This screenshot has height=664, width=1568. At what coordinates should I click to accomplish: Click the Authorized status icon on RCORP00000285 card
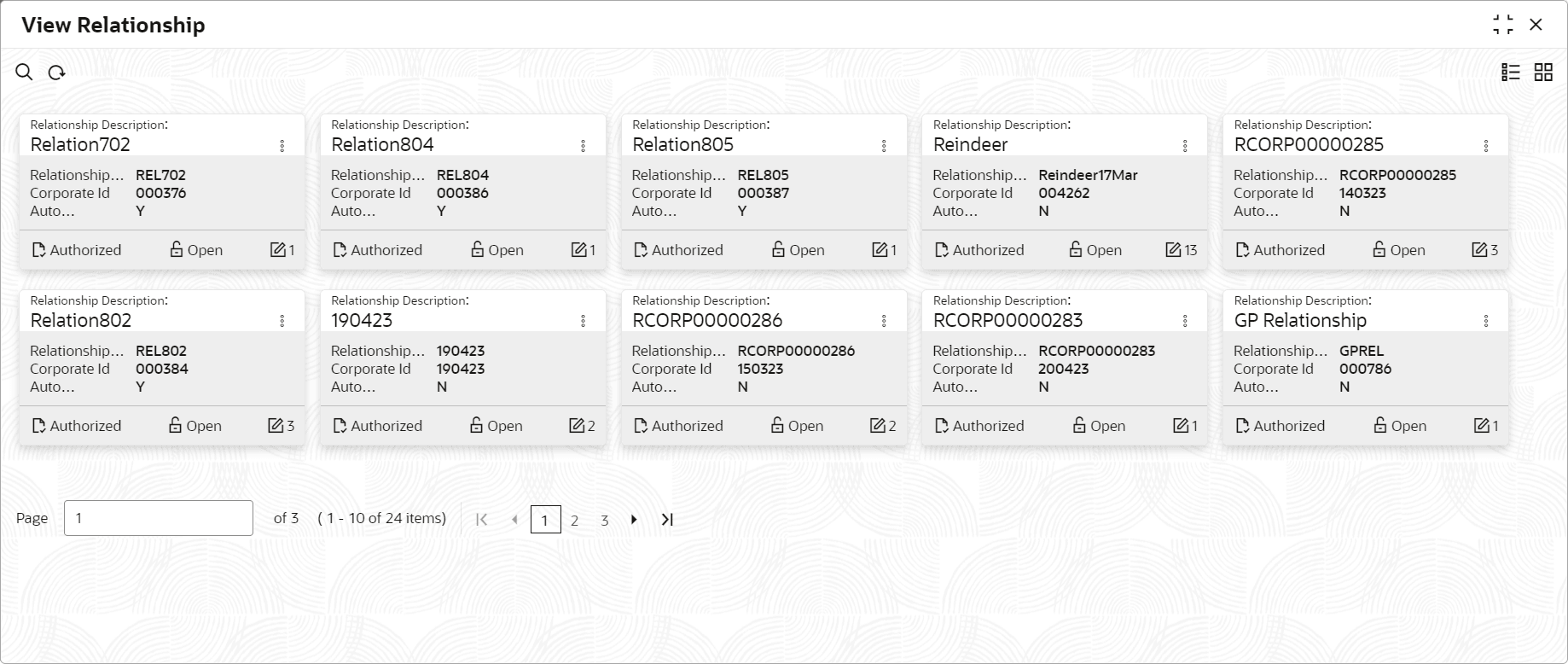click(x=1242, y=250)
